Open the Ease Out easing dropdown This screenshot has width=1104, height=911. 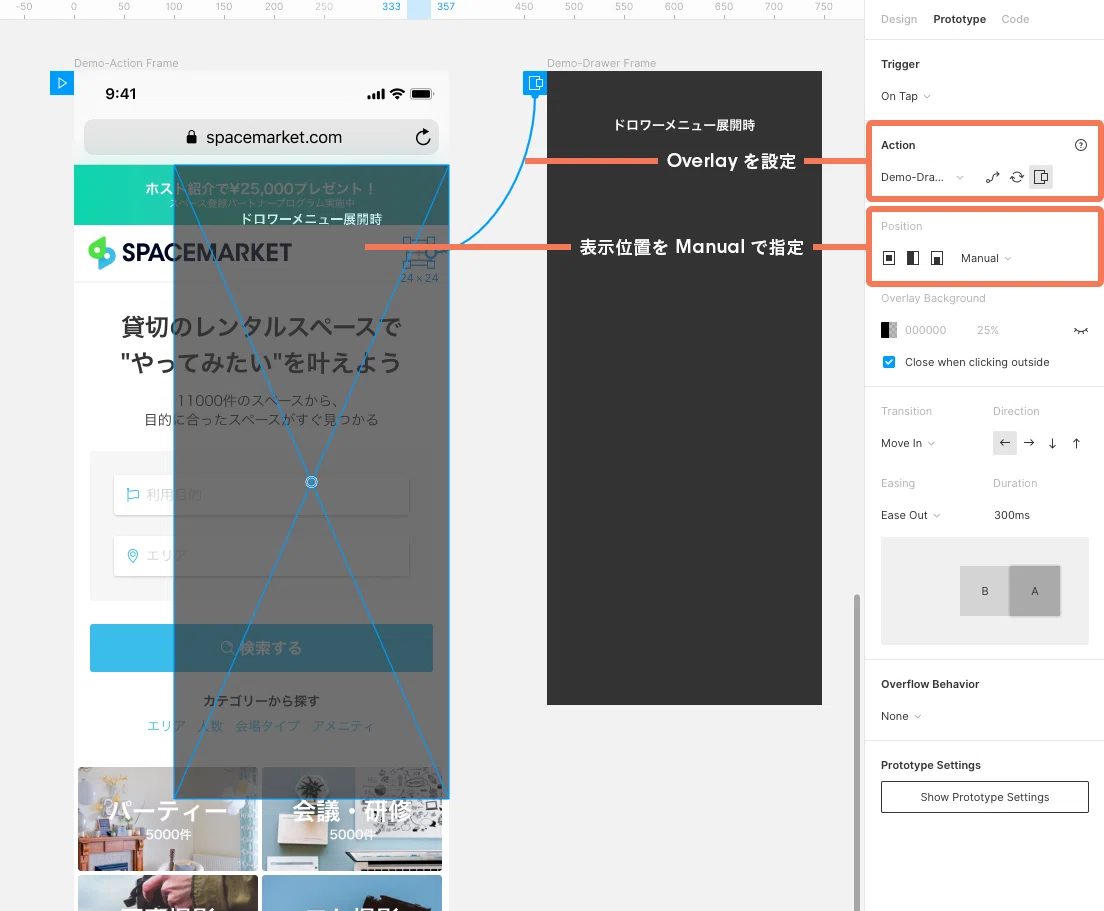point(910,515)
